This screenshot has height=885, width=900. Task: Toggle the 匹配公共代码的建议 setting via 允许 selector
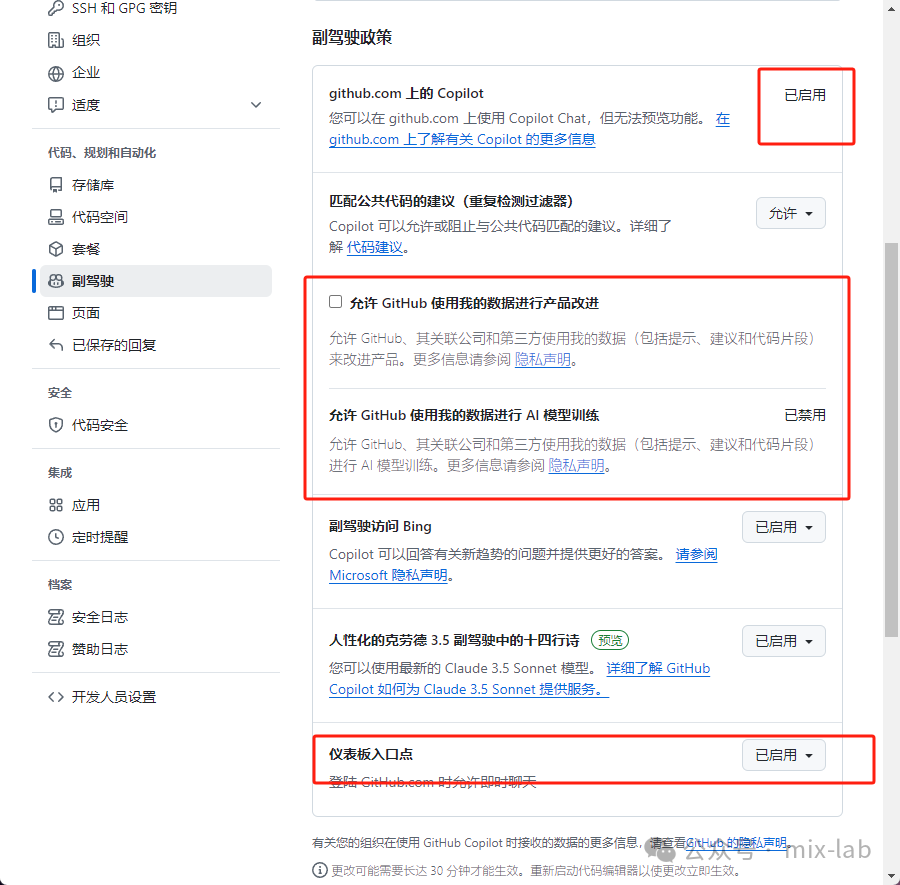(x=790, y=212)
